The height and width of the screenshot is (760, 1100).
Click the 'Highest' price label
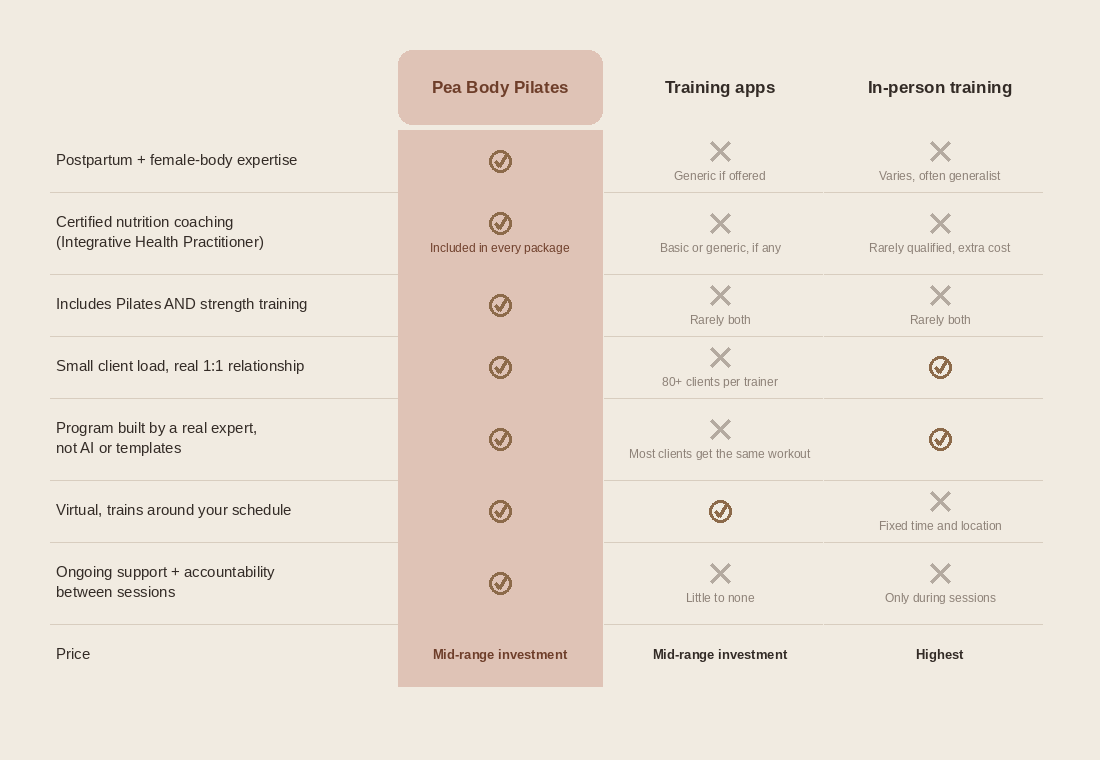coord(939,655)
